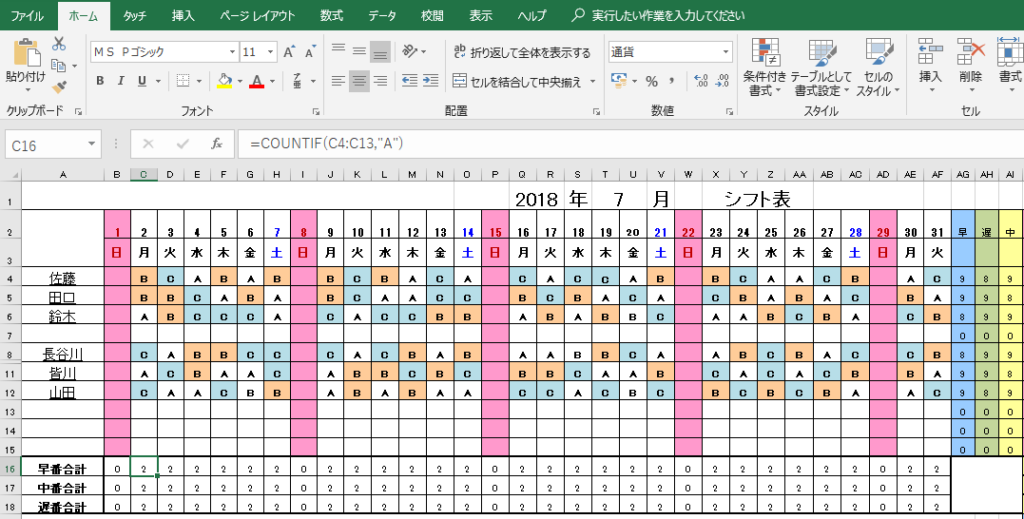Apply comma style

671,81
